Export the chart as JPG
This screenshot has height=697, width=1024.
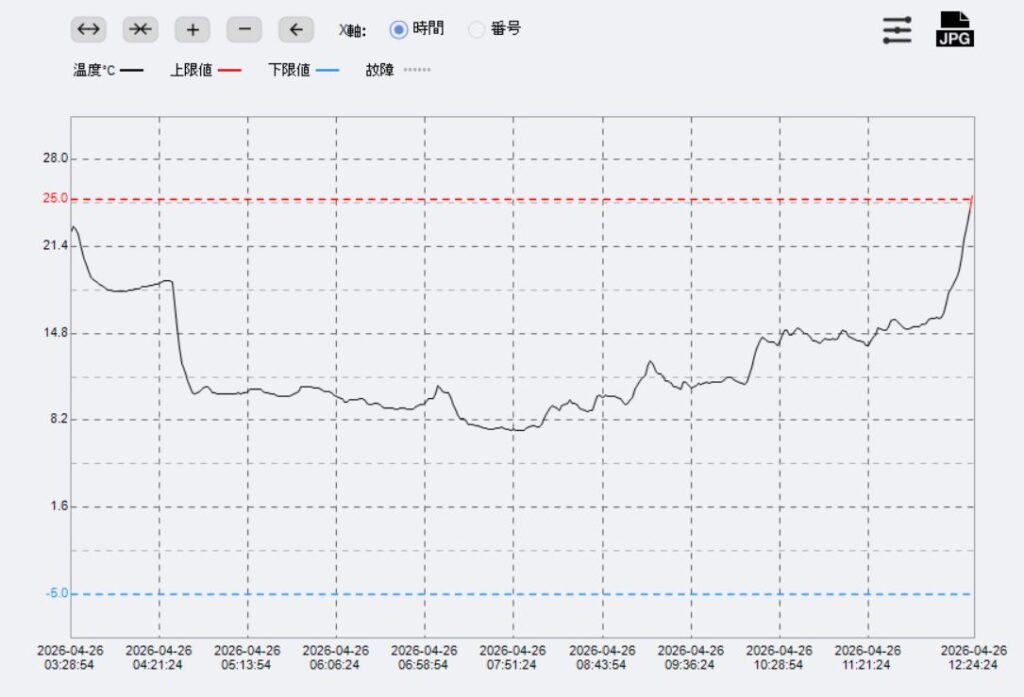pos(954,30)
